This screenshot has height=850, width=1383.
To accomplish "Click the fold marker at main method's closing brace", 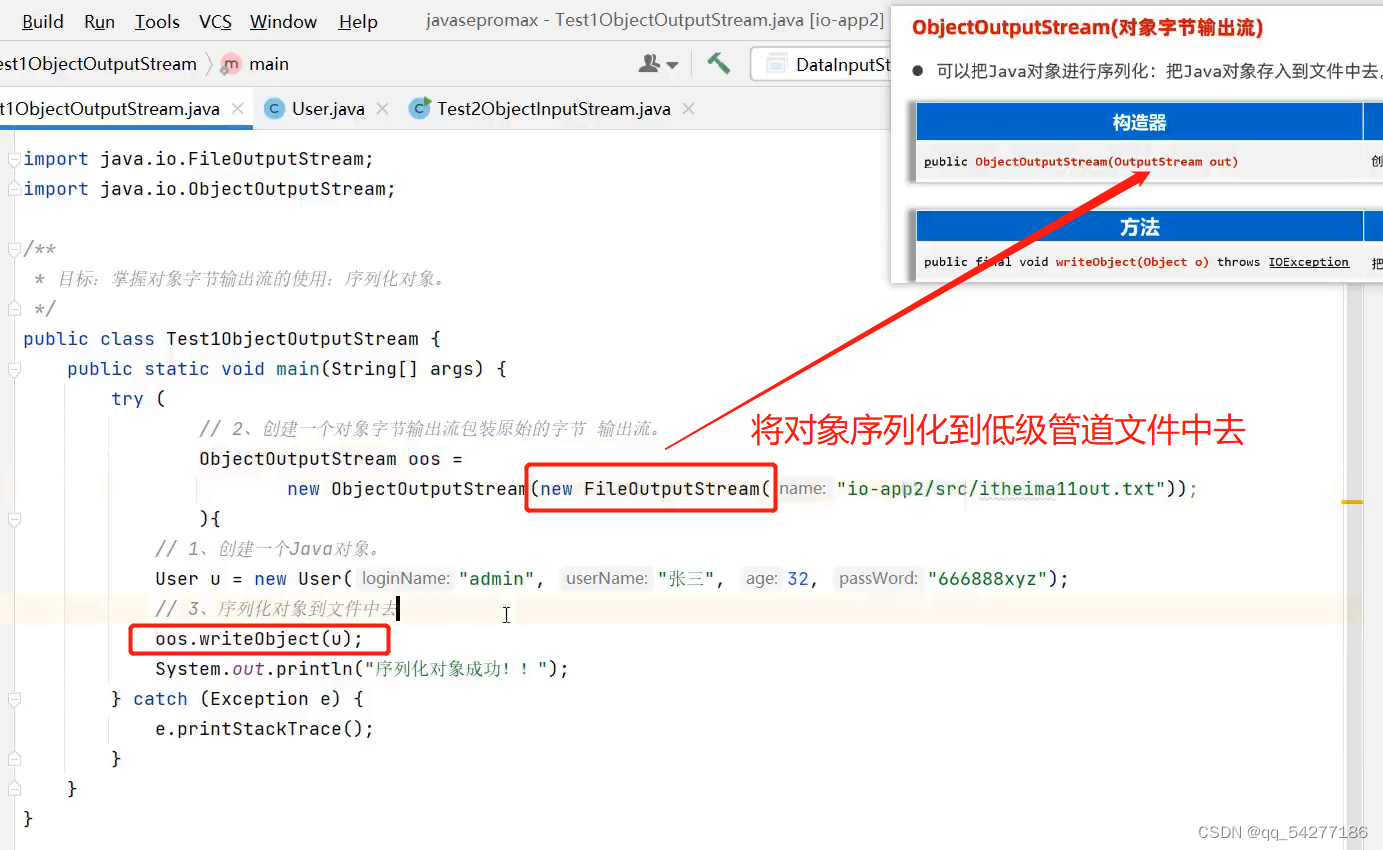I will tap(13, 789).
